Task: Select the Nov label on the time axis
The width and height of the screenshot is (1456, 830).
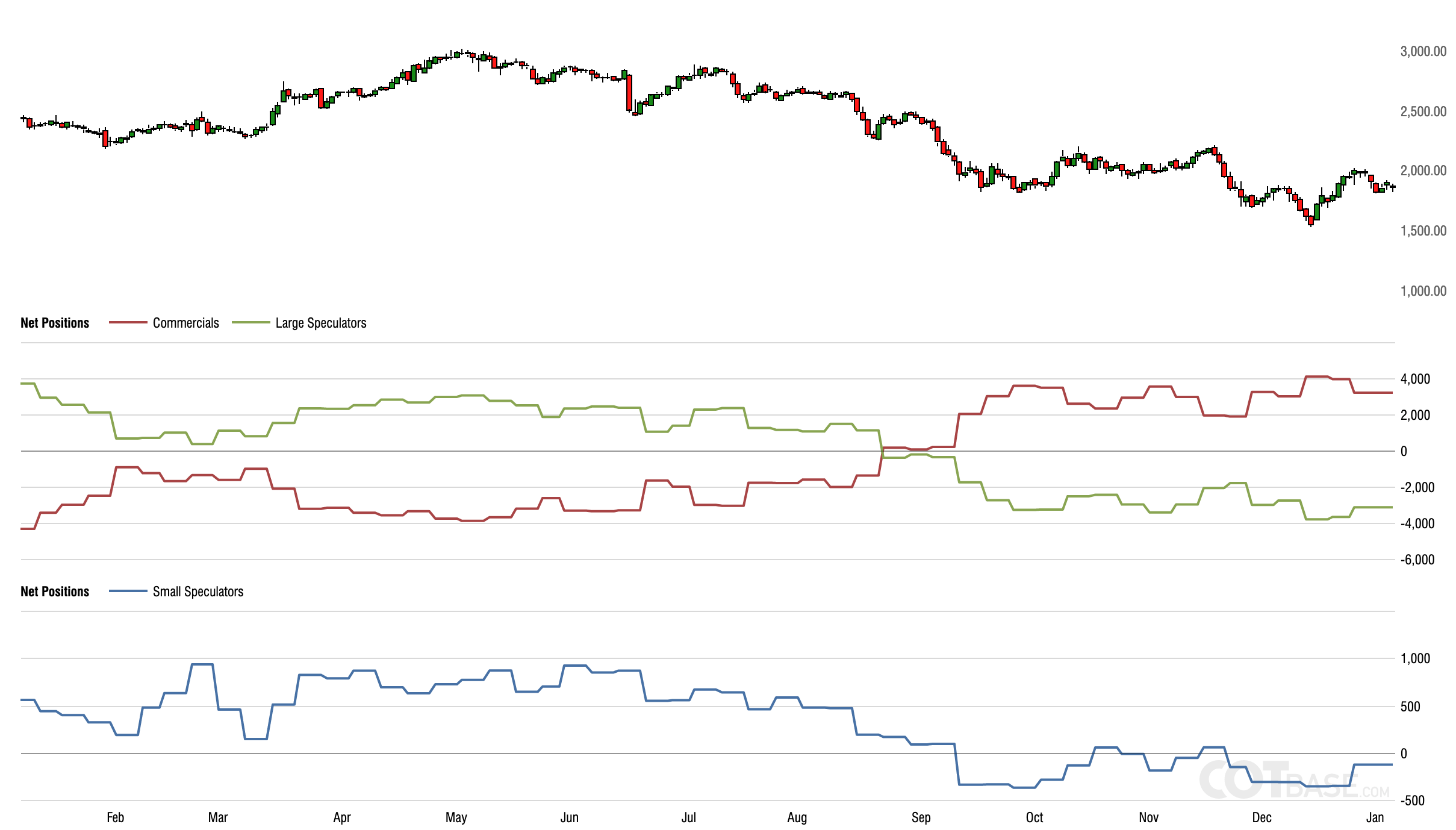Action: pyautogui.click(x=1148, y=817)
